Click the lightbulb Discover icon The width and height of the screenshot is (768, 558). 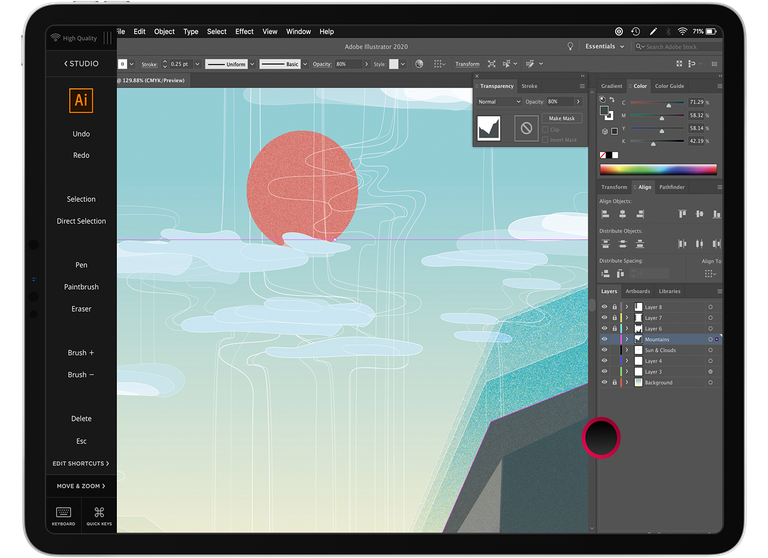click(x=570, y=46)
